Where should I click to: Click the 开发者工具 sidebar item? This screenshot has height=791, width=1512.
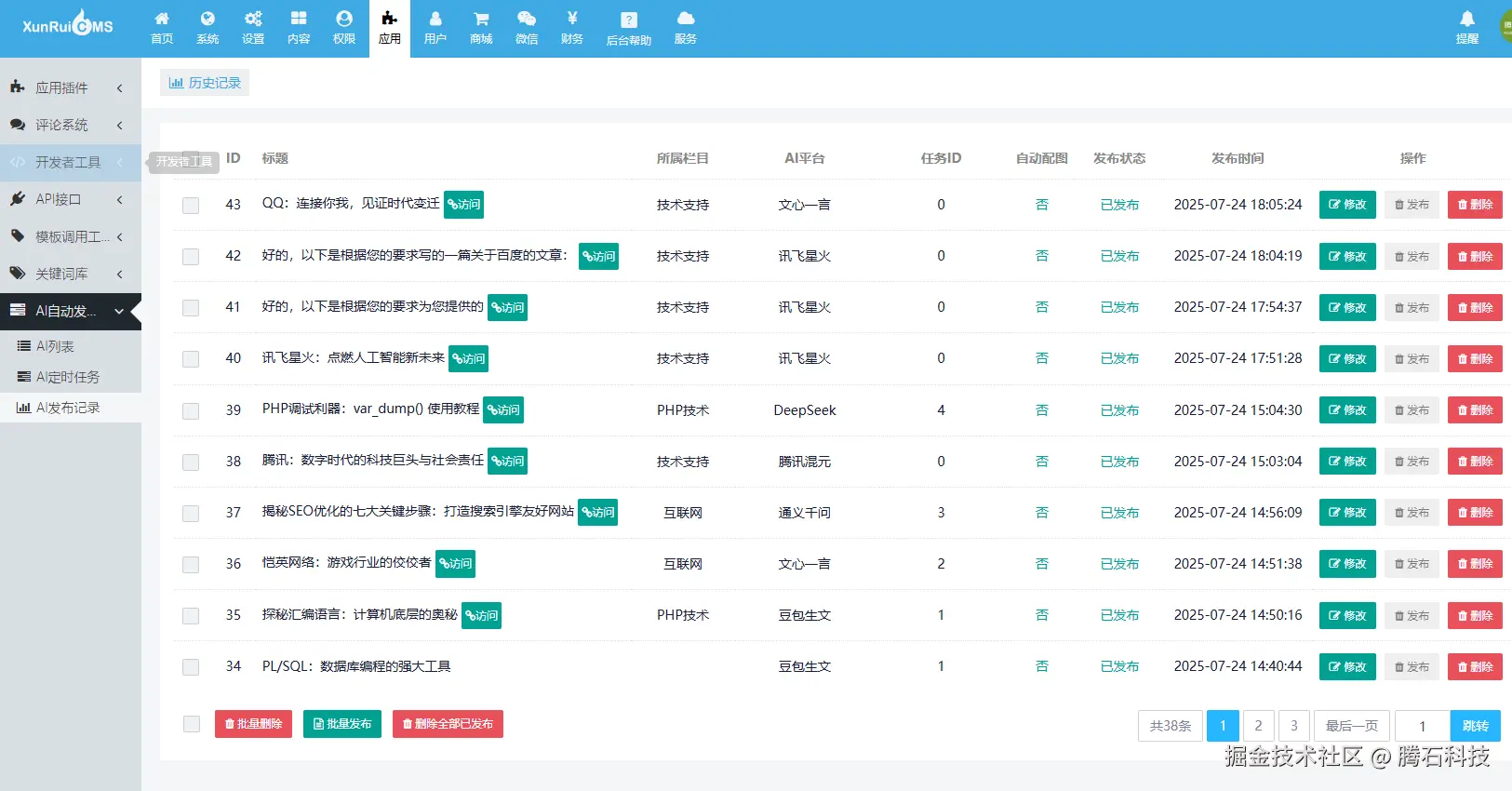click(71, 162)
